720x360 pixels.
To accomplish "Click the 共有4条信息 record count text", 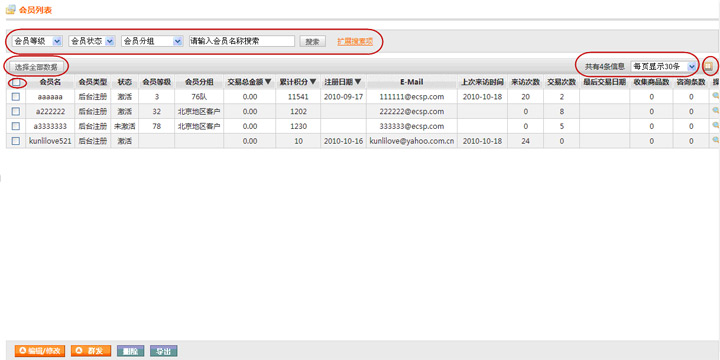I will pyautogui.click(x=605, y=67).
